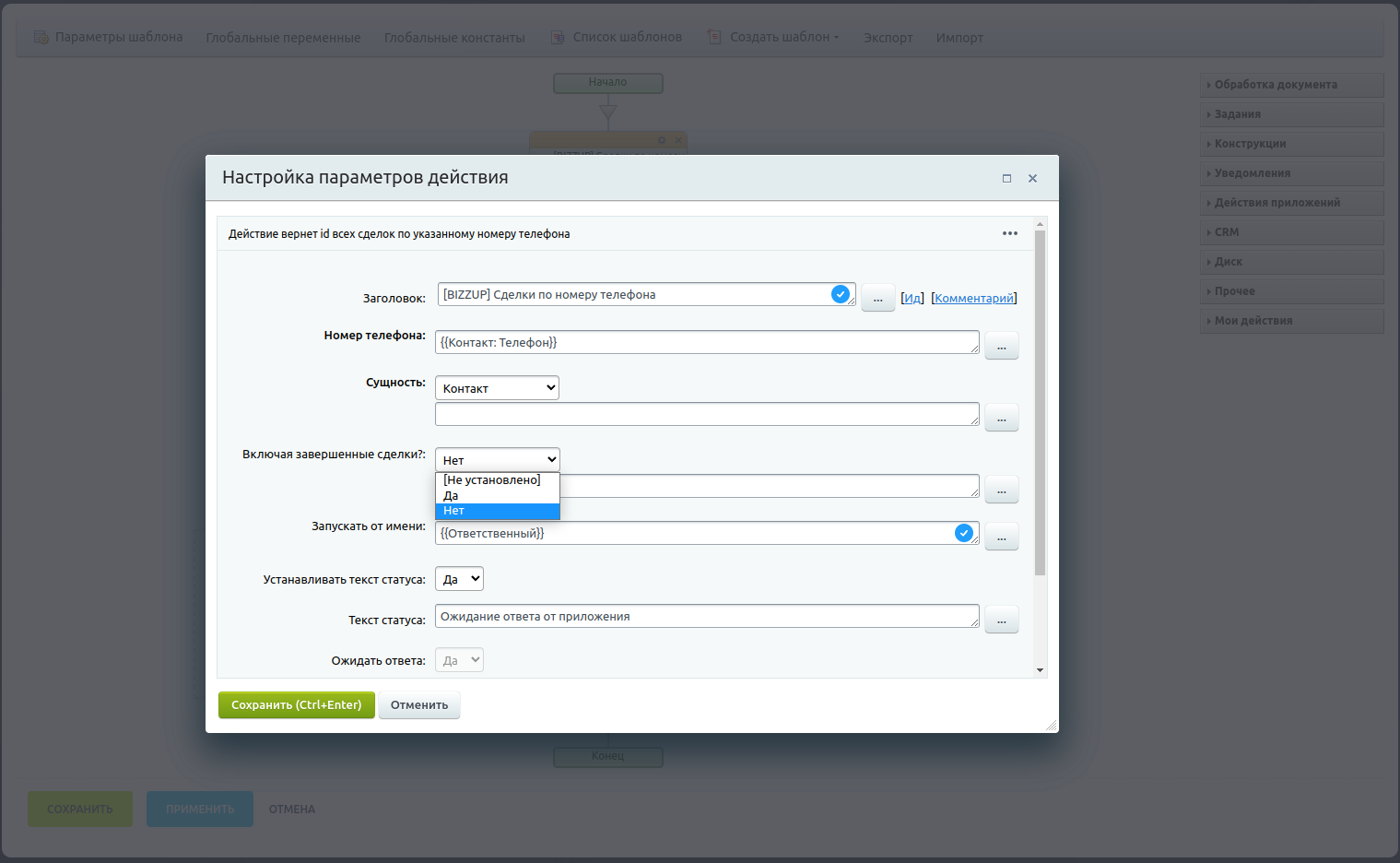Image resolution: width=1400 pixels, height=863 pixels.
Task: Maximize the Настройка параметров действия dialog
Action: [1006, 179]
